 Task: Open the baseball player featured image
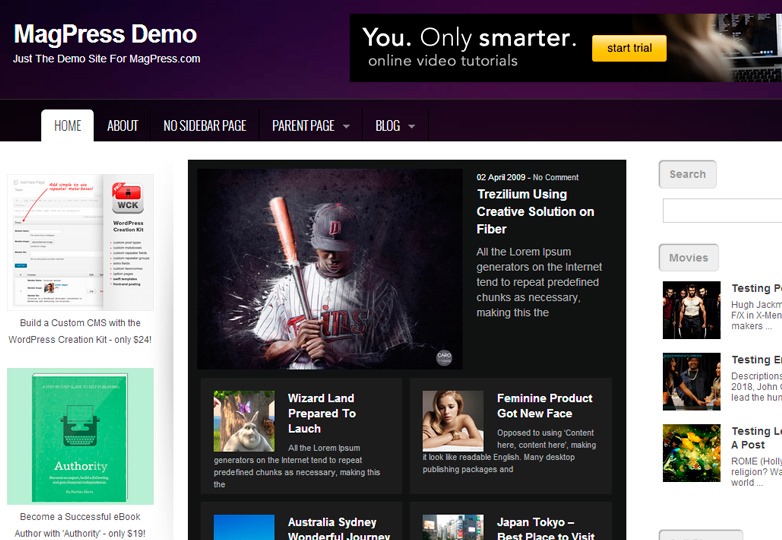point(329,269)
